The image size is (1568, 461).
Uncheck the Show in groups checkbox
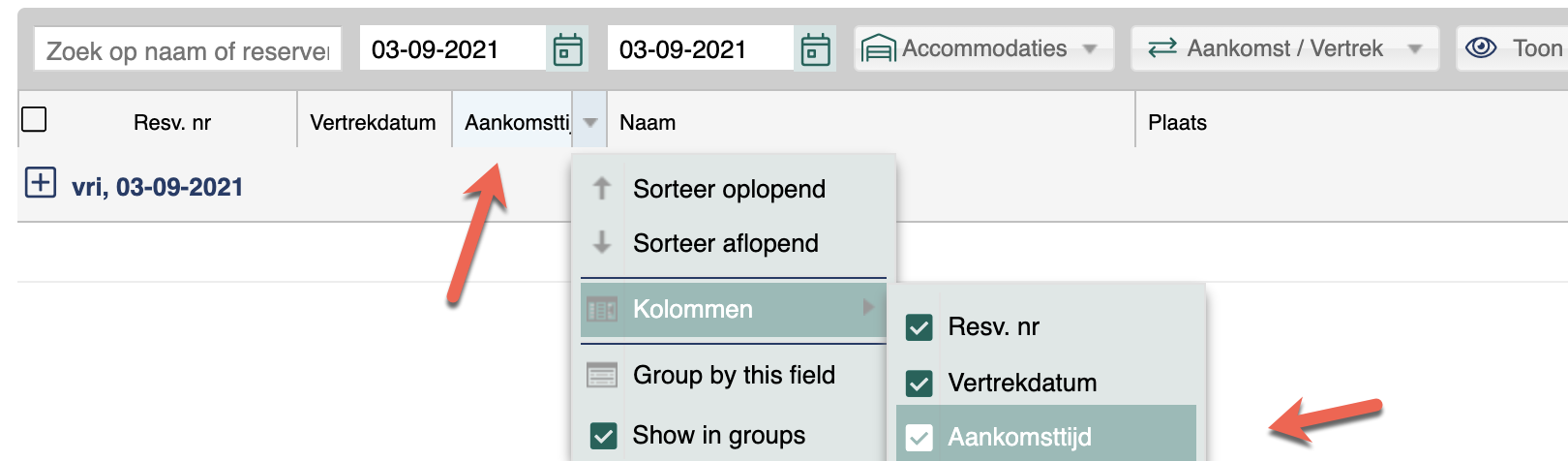point(603,436)
